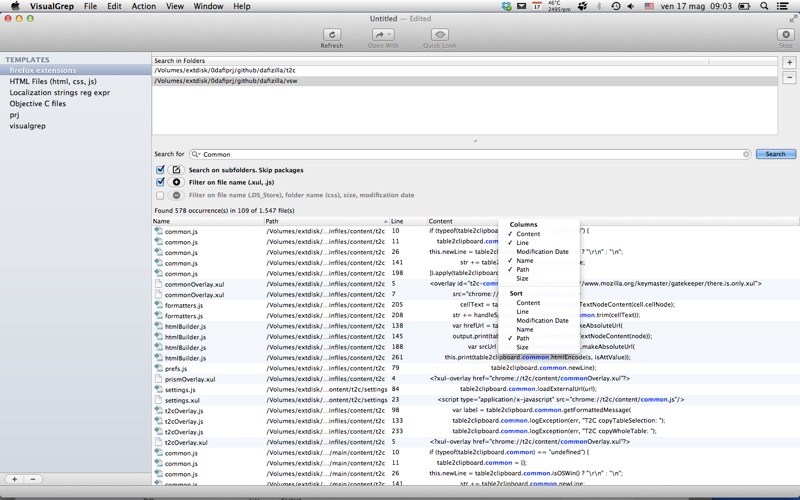Click the Refresh toolbar icon

(332, 35)
